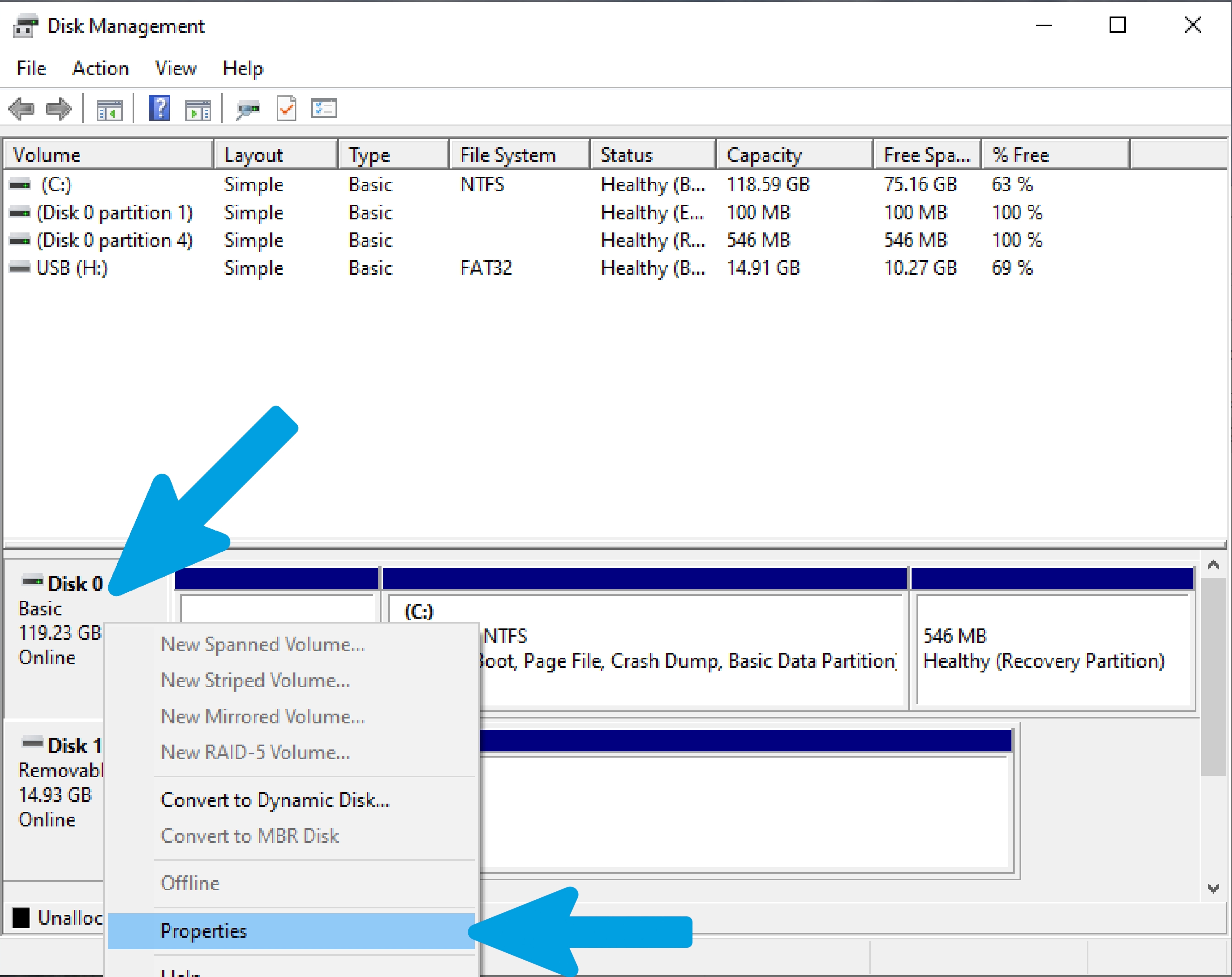Screen dimensions: 1232x977
Task: Click the FAT32 file system cell
Action: tap(486, 268)
